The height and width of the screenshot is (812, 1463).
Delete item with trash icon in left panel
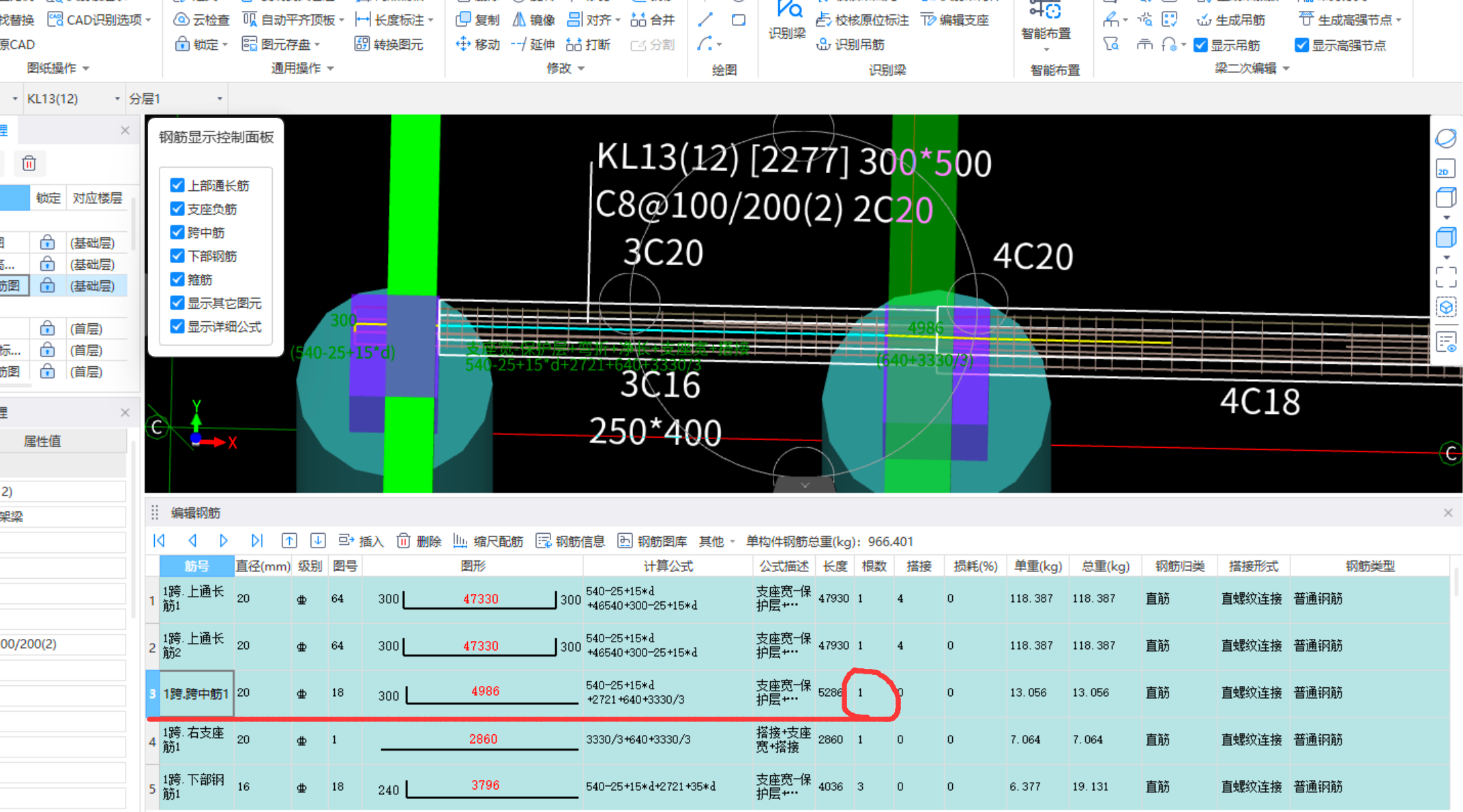coord(29,164)
